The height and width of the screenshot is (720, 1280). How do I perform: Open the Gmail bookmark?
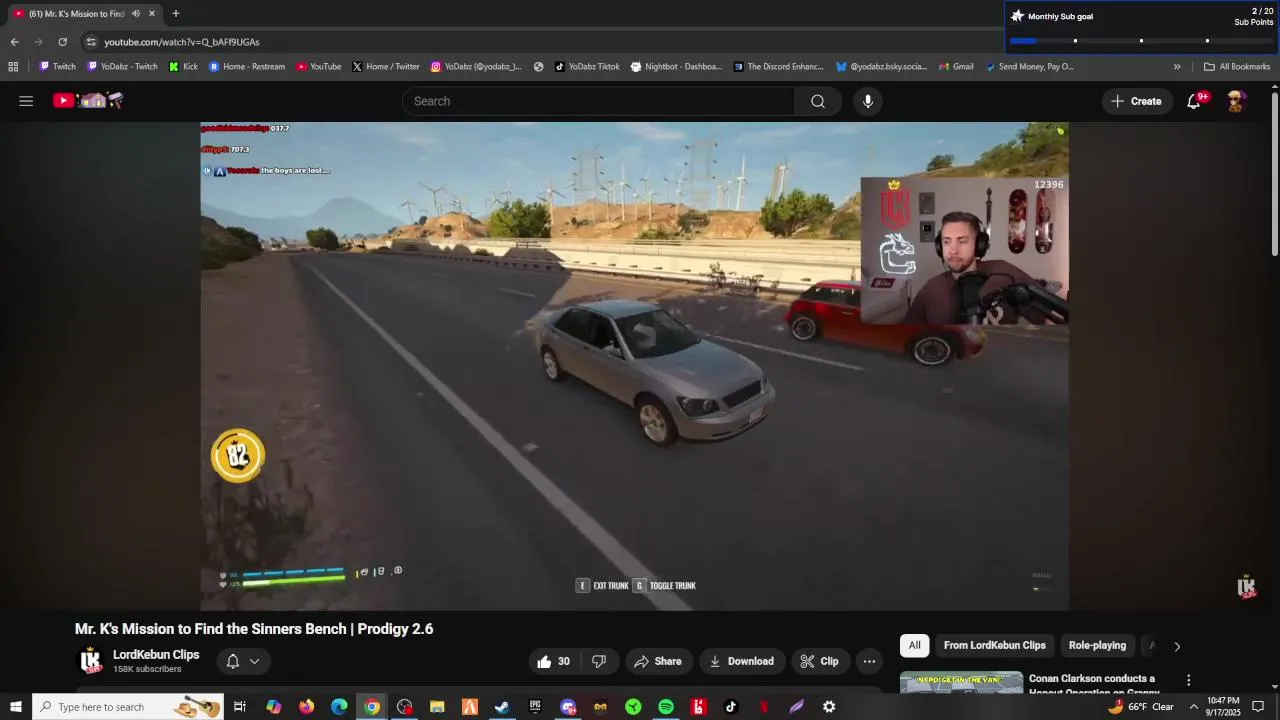(955, 67)
